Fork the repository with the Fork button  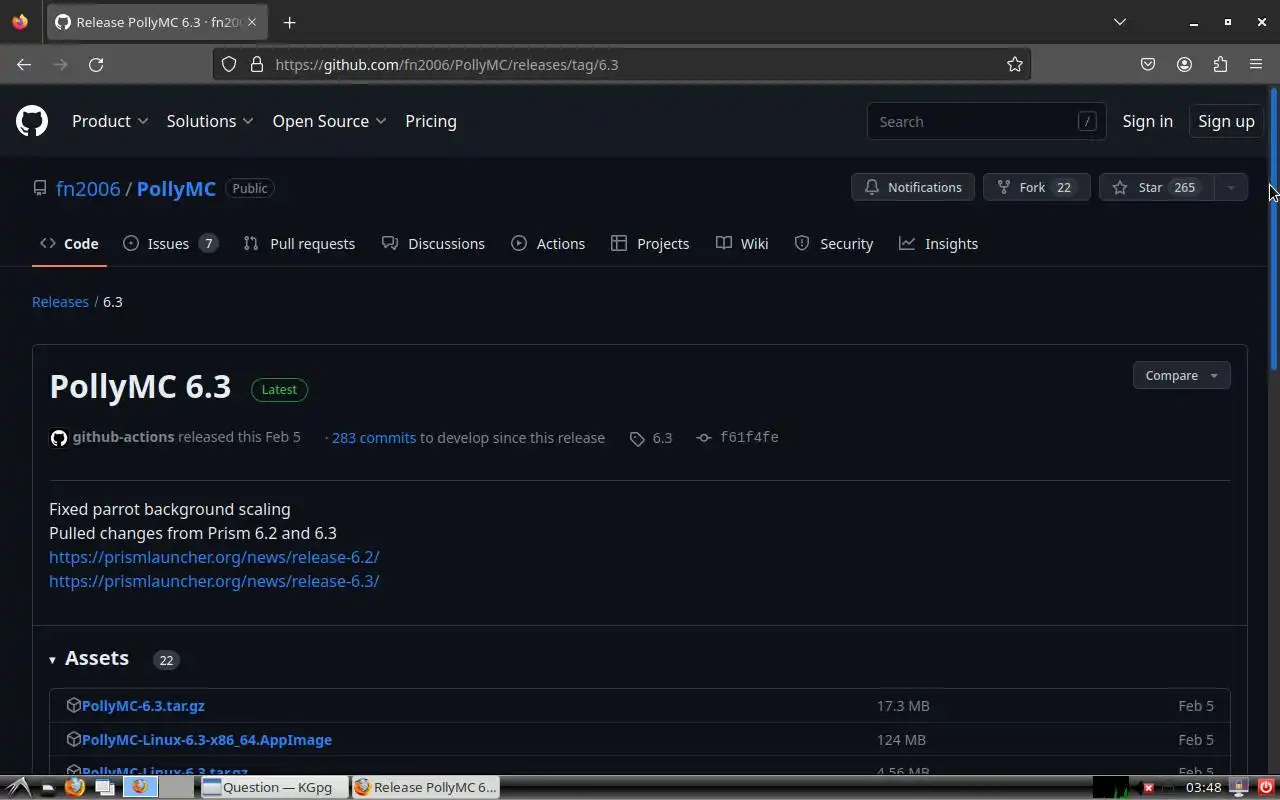pyautogui.click(x=1036, y=187)
